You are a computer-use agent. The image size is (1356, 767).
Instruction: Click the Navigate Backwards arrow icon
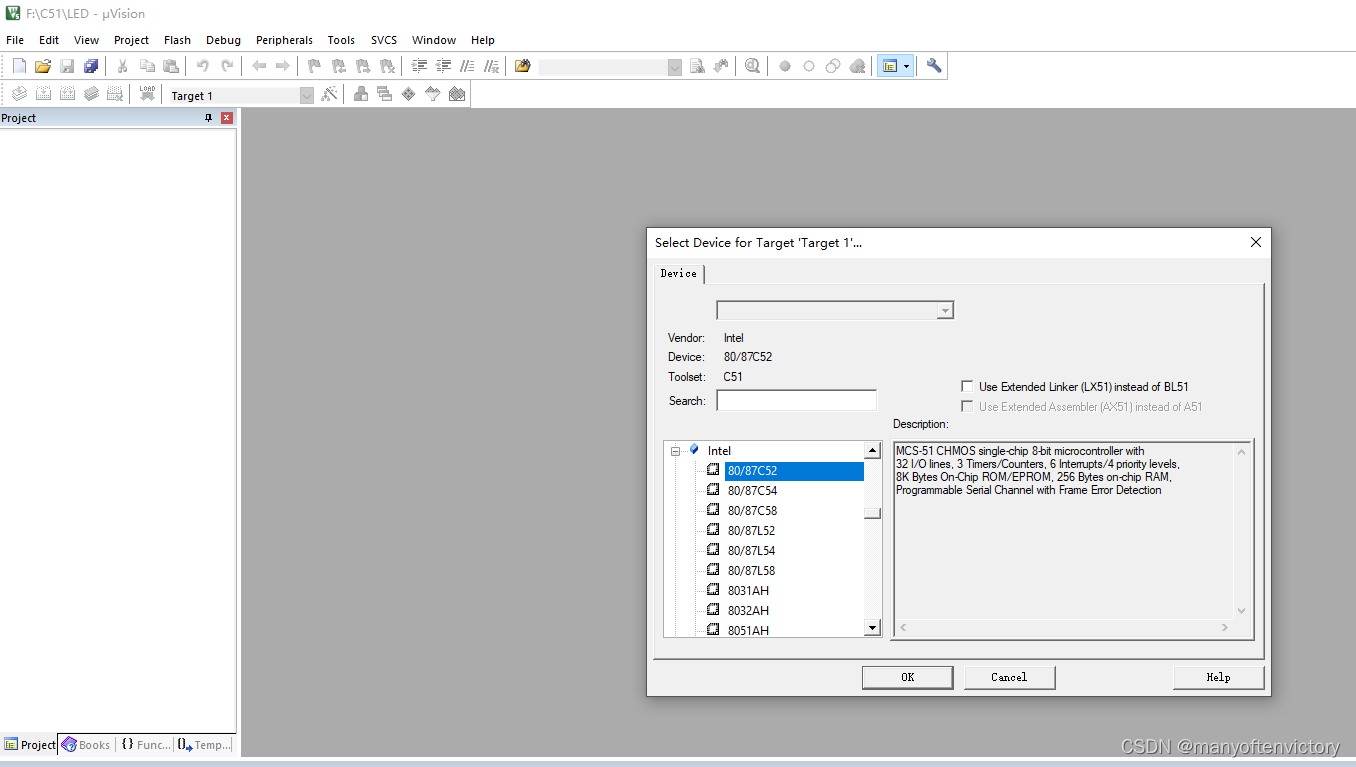point(258,66)
